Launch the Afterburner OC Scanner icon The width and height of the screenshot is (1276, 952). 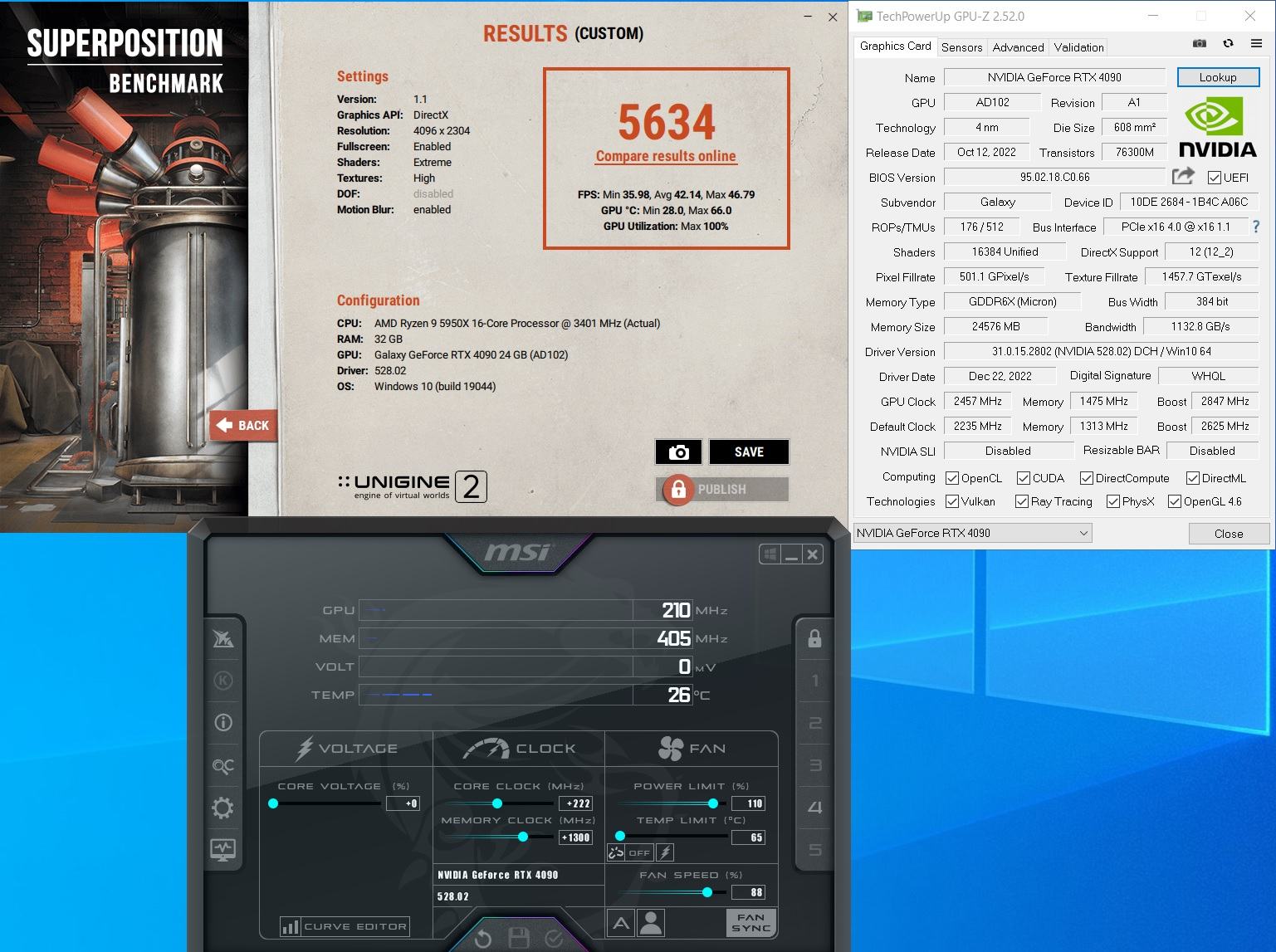pos(223,766)
